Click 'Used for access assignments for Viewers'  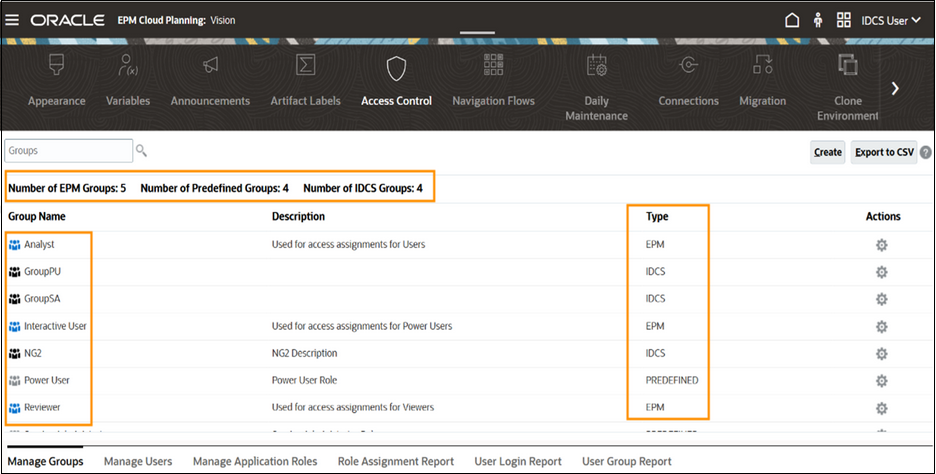click(353, 407)
